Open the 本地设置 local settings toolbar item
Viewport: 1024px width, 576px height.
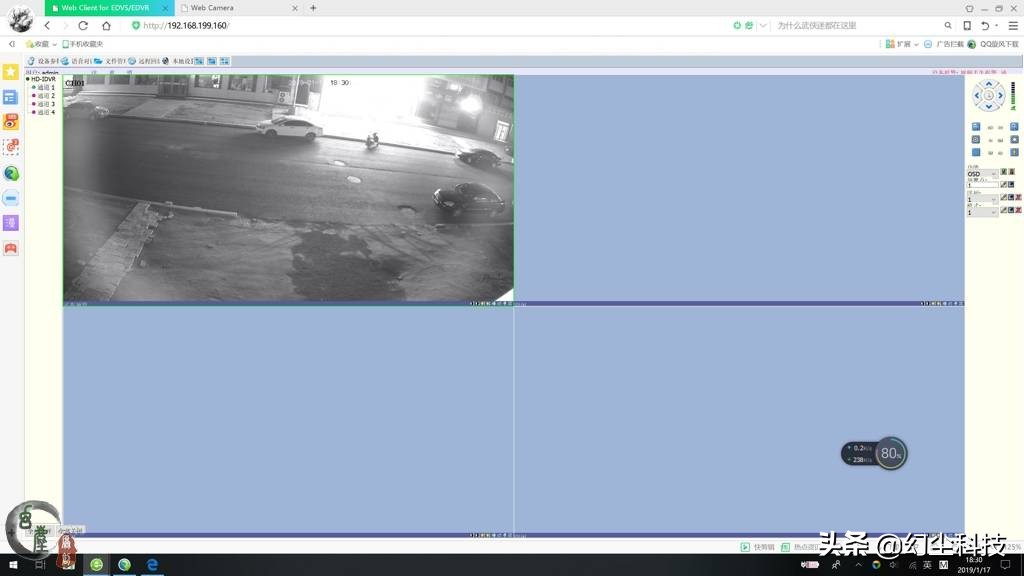click(178, 61)
